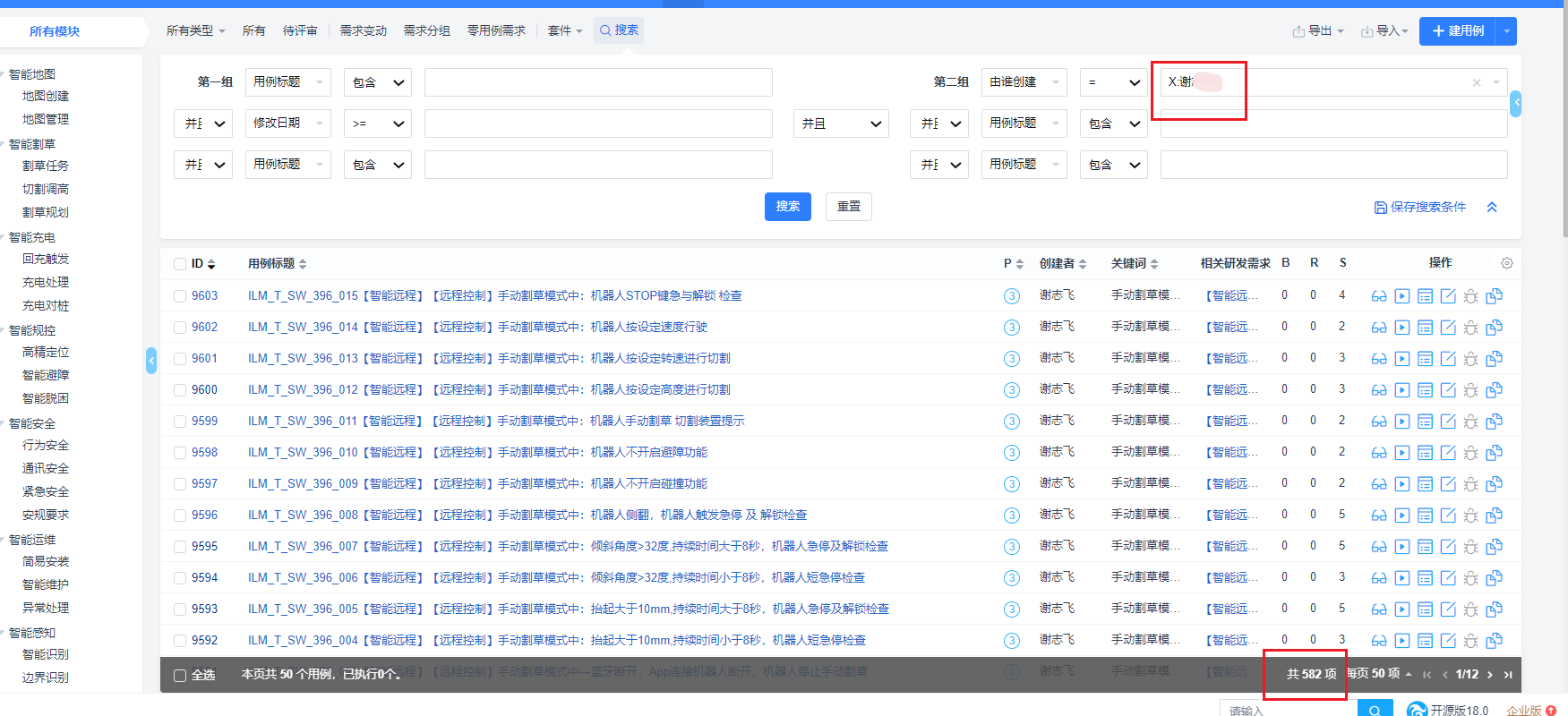This screenshot has height=716, width=1568.
Task: Switch to the 需求分组 tab
Action: pos(427,30)
